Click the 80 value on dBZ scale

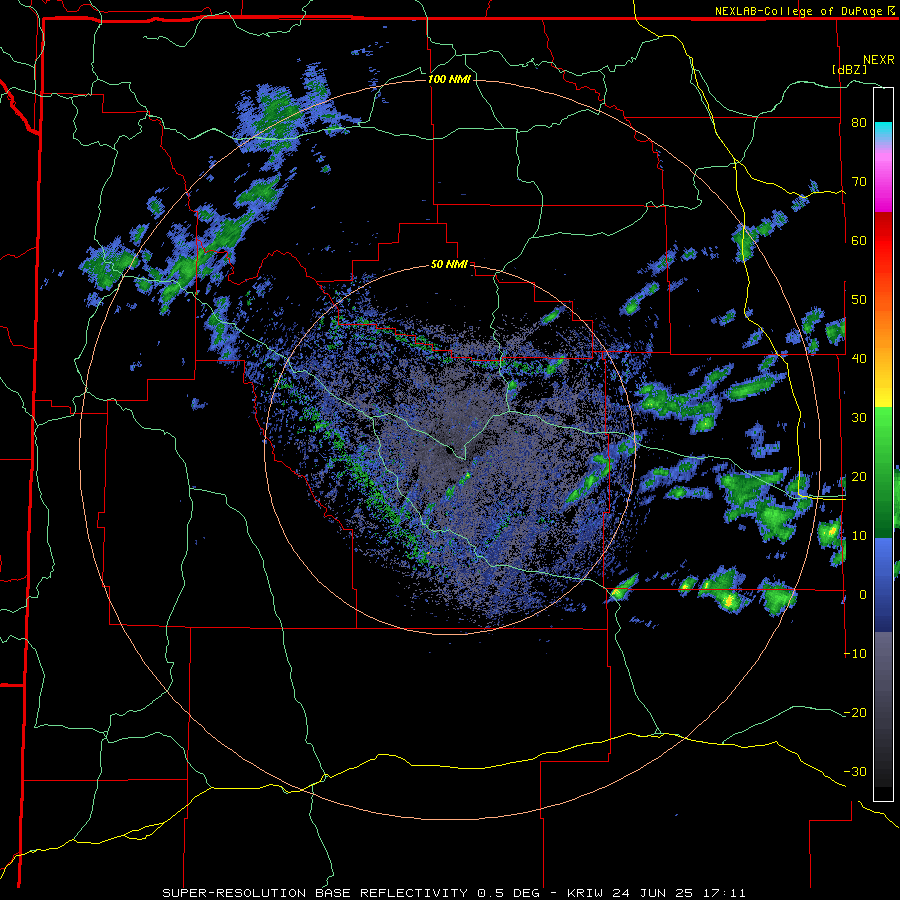[x=859, y=123]
